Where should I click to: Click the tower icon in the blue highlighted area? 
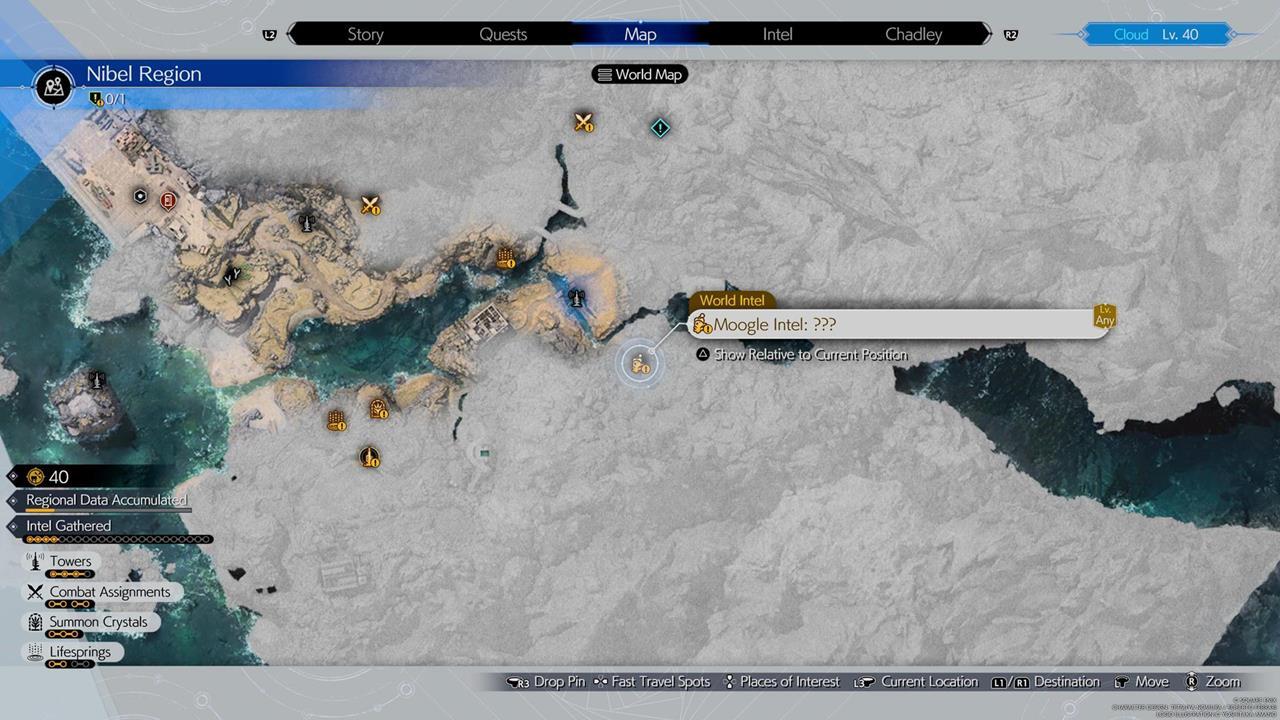pyautogui.click(x=576, y=296)
